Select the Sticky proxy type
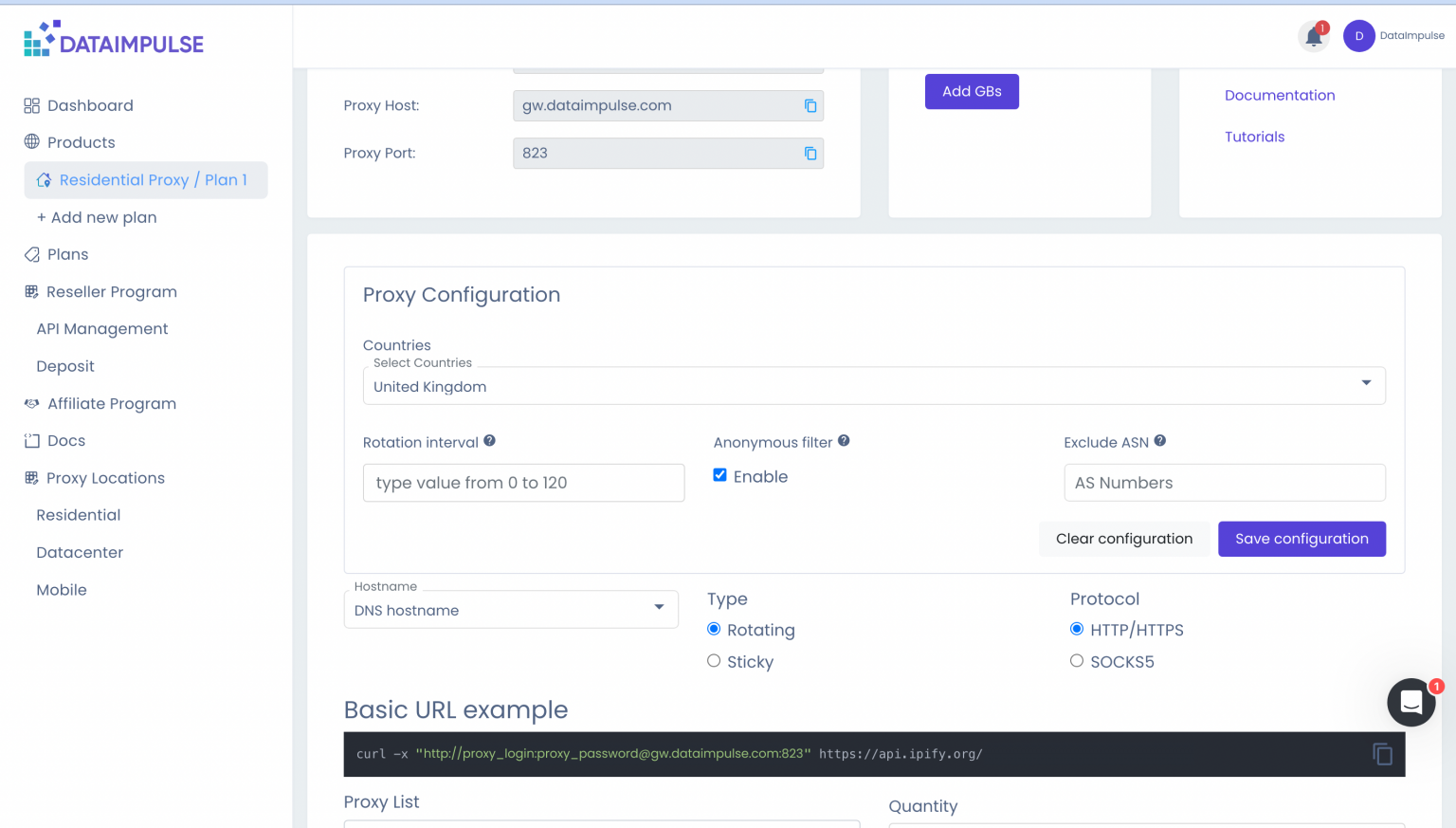 [714, 660]
